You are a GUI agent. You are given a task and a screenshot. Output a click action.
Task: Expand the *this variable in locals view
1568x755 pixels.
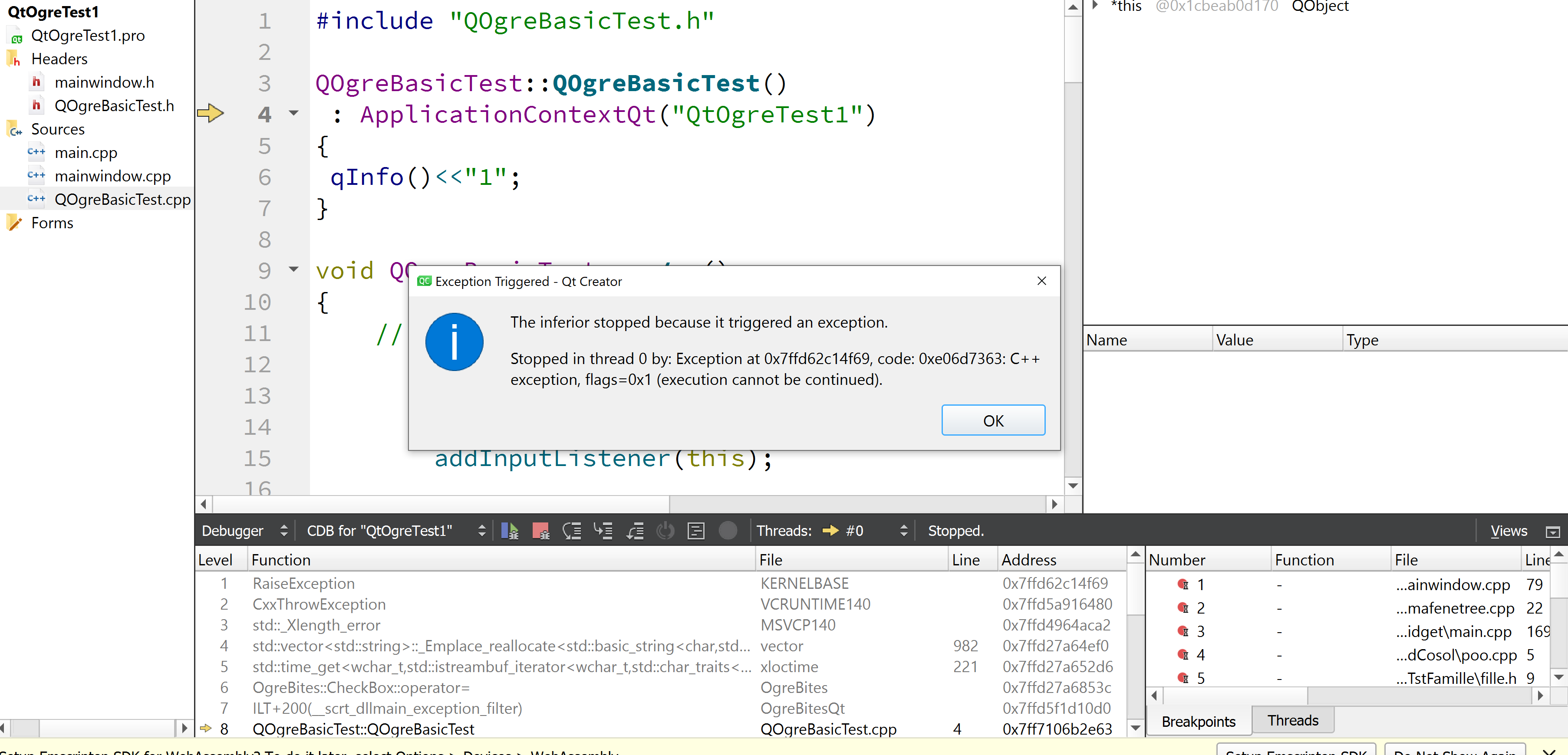coord(1095,6)
